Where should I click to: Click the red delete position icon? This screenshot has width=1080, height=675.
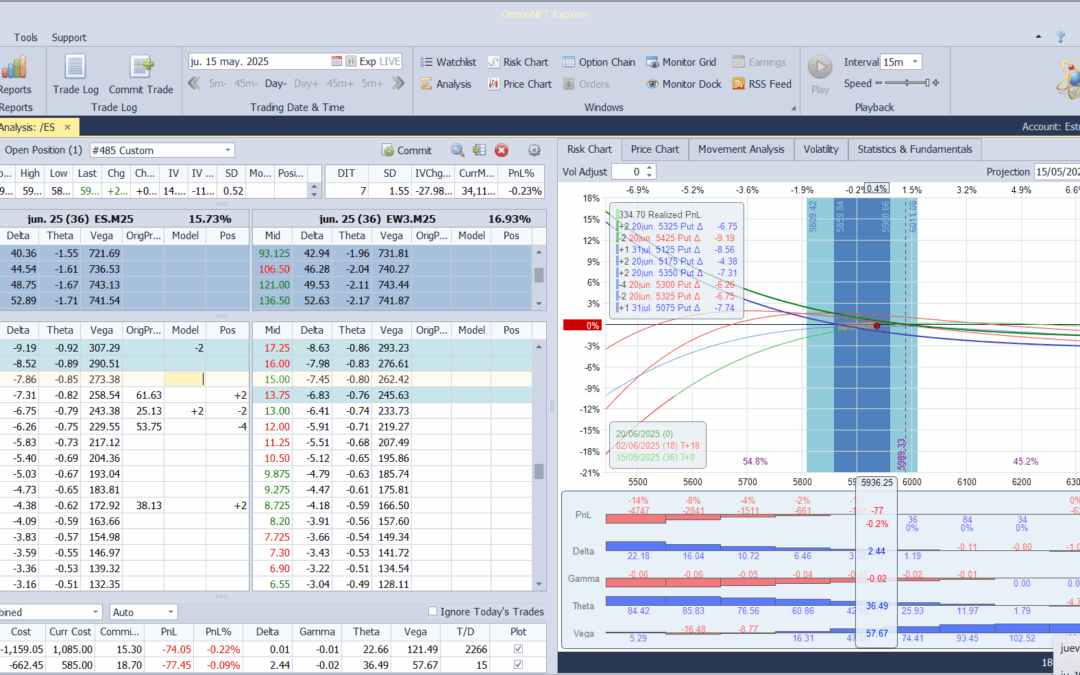point(501,150)
